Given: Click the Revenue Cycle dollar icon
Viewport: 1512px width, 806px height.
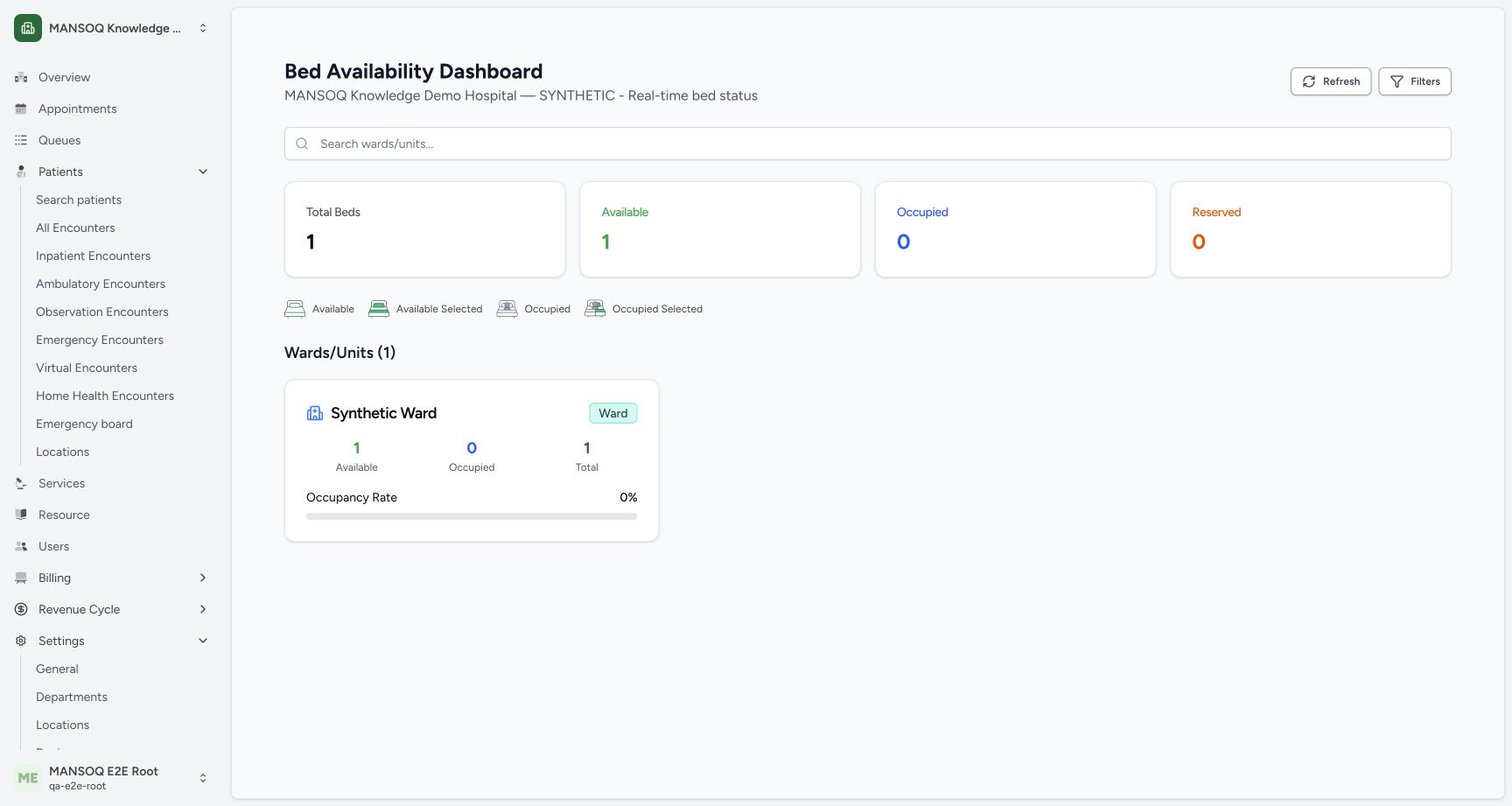Looking at the screenshot, I should [21, 609].
